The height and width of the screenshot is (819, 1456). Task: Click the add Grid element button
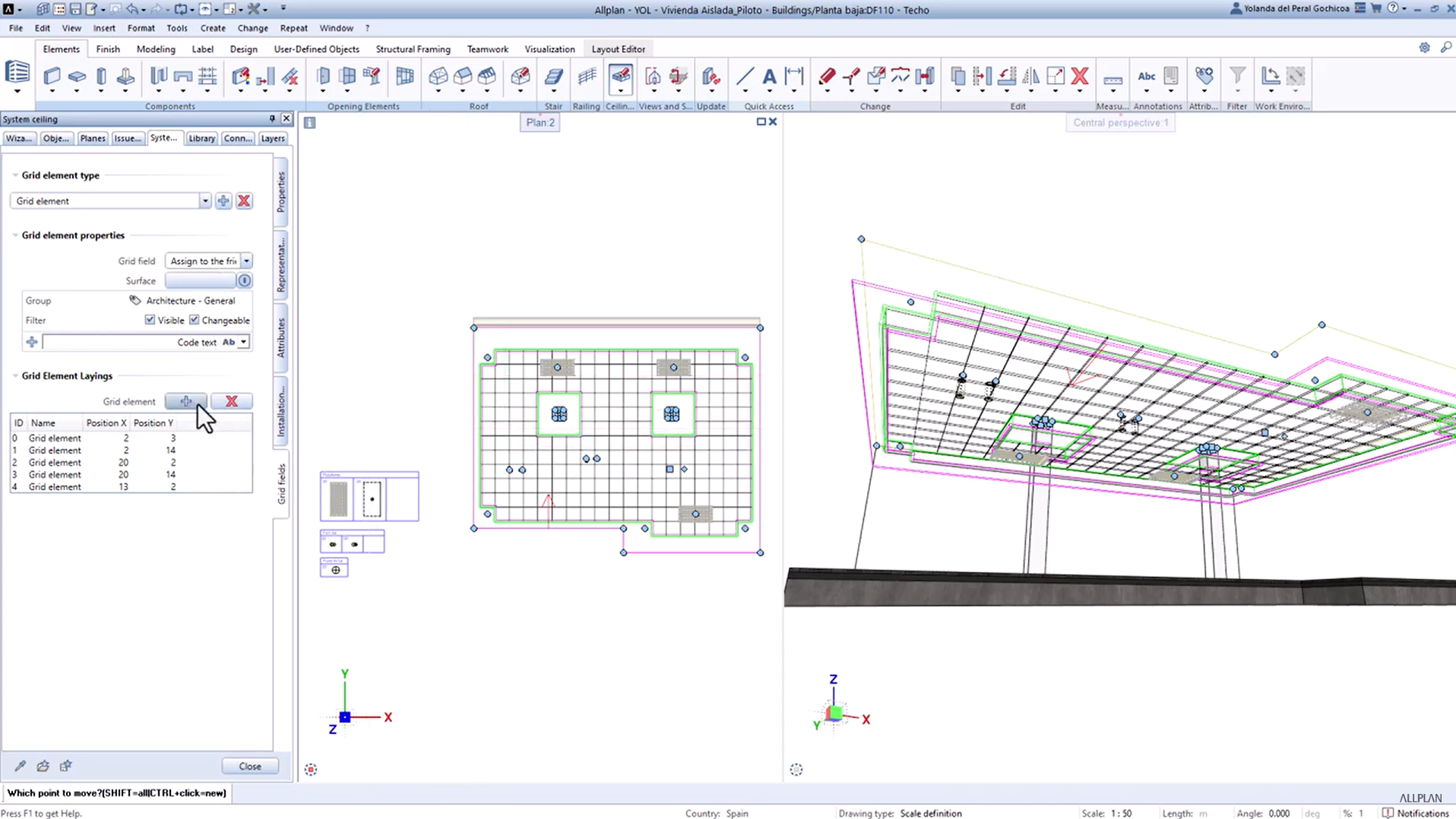point(185,401)
